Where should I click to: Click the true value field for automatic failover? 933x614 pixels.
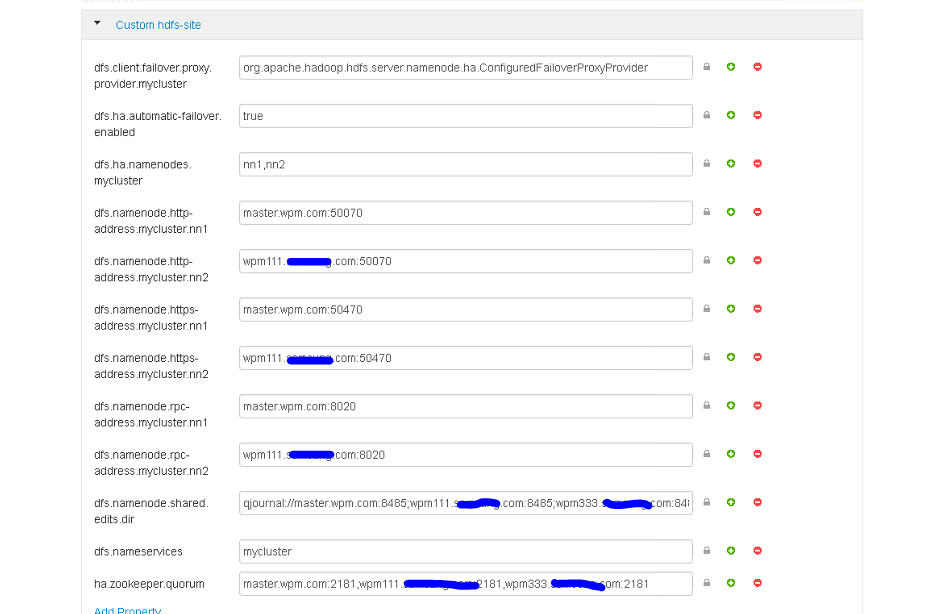[x=464, y=115]
